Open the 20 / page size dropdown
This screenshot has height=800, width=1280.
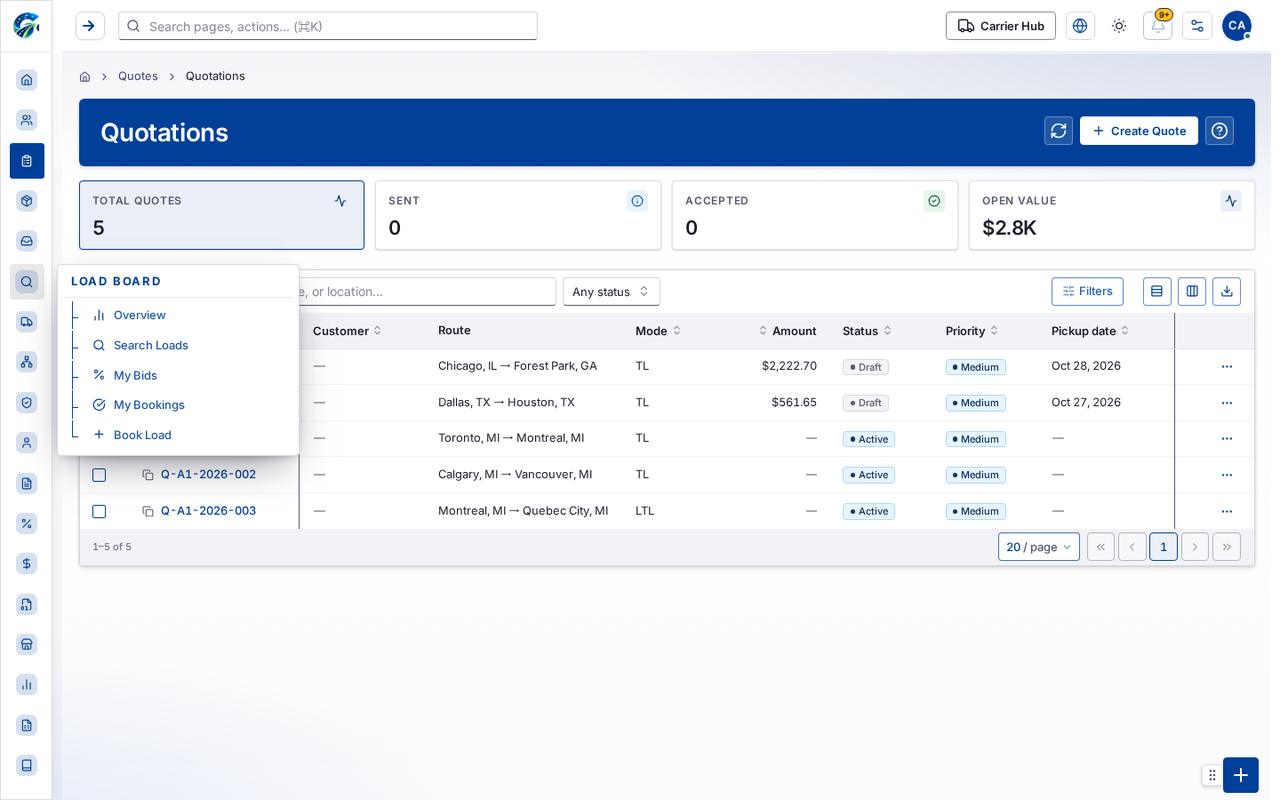(x=1038, y=547)
